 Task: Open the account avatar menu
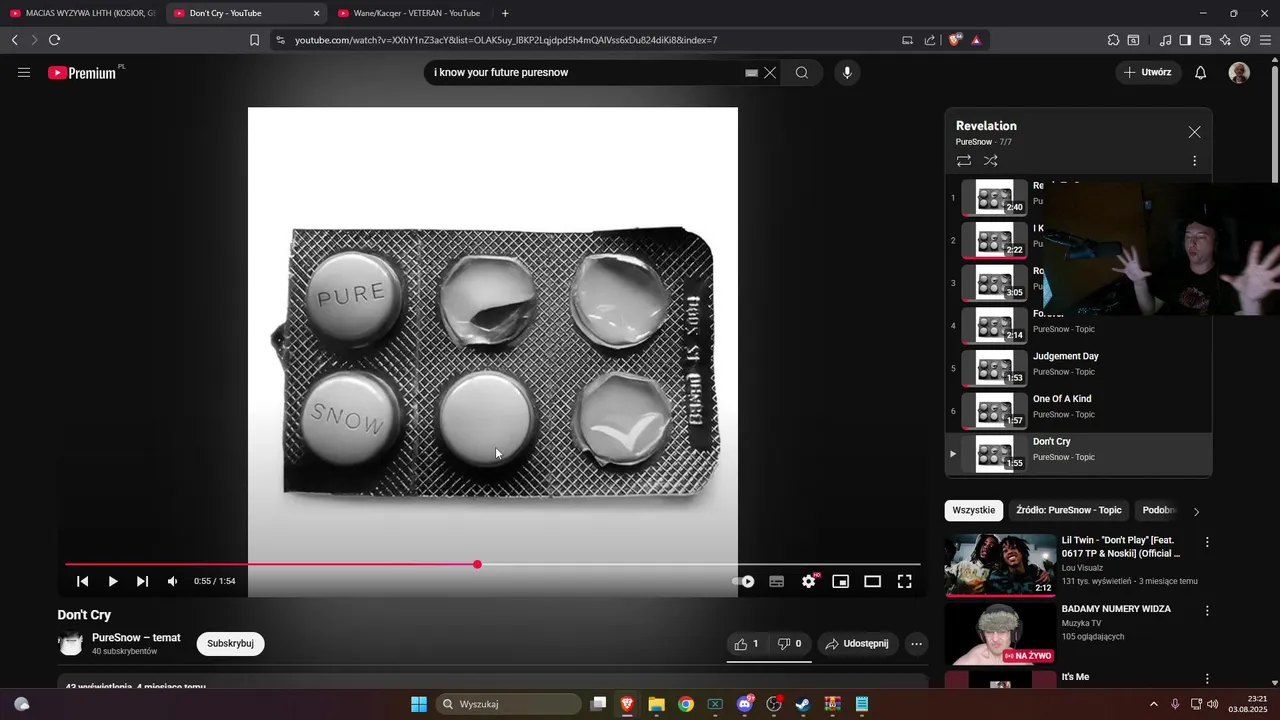click(x=1239, y=72)
